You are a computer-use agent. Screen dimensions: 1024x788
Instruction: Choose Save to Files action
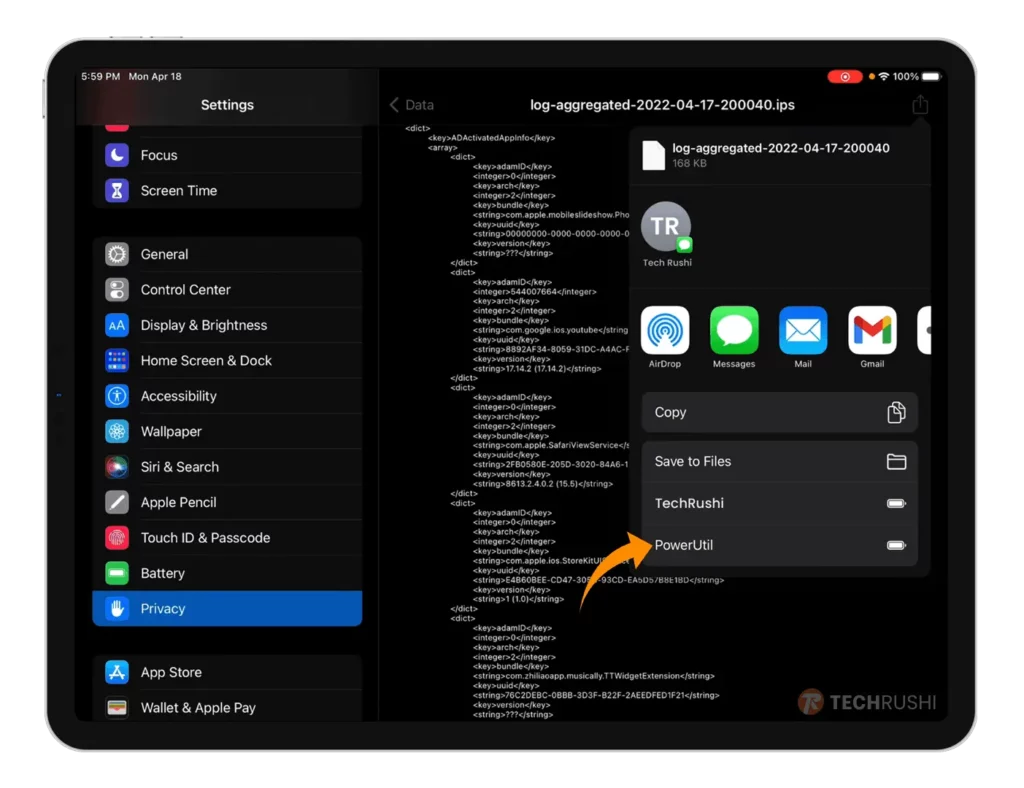click(x=780, y=462)
